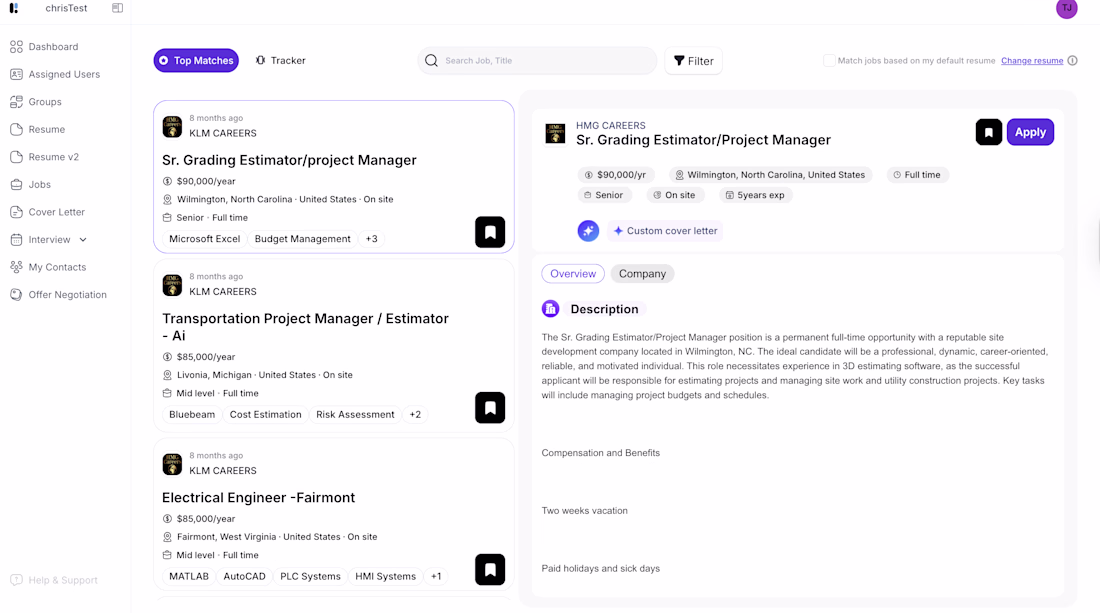The image size is (1100, 613).
Task: Click company logo on Transportation card
Action: pos(172,285)
